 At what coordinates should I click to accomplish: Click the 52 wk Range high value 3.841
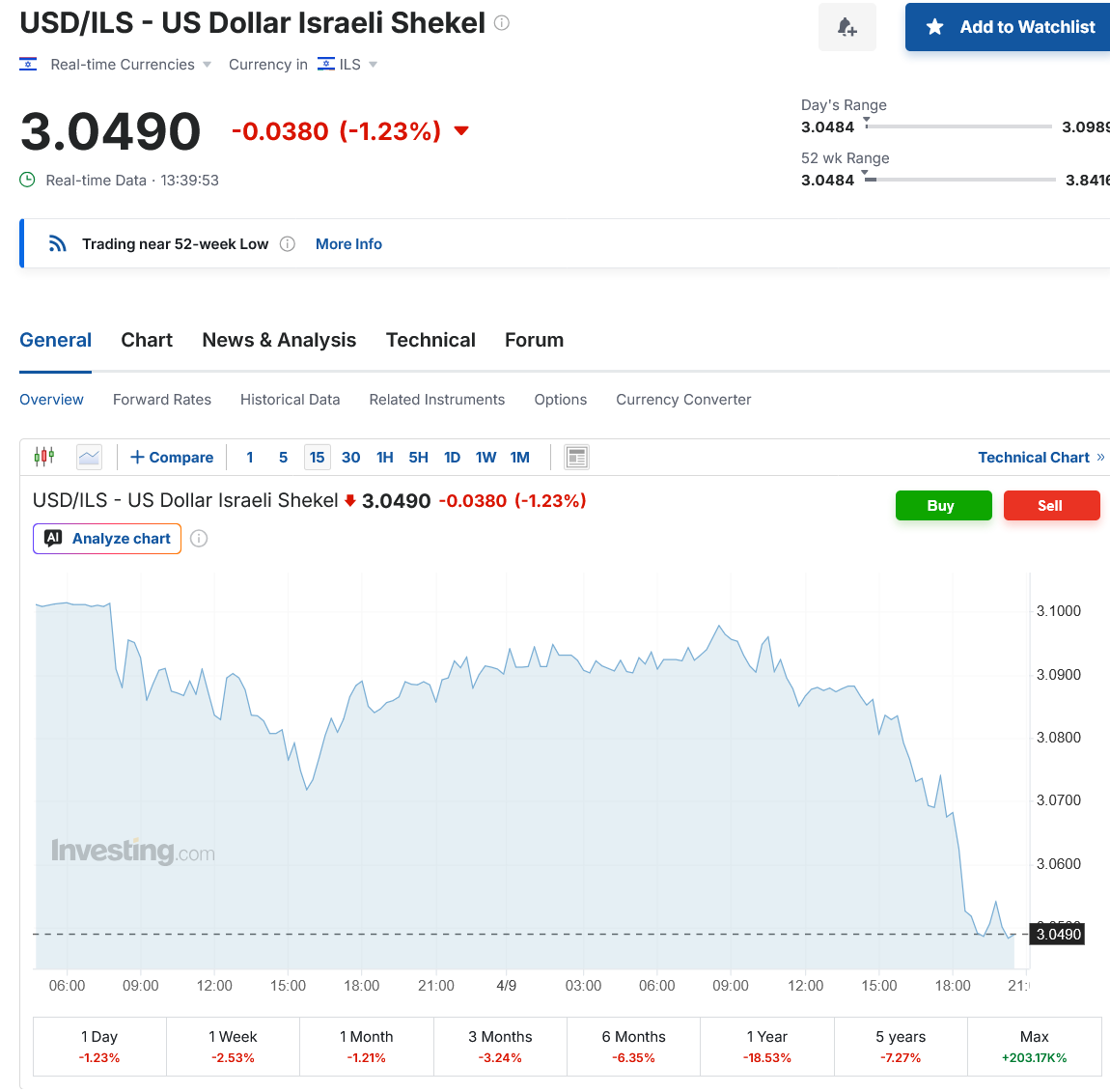point(1088,180)
